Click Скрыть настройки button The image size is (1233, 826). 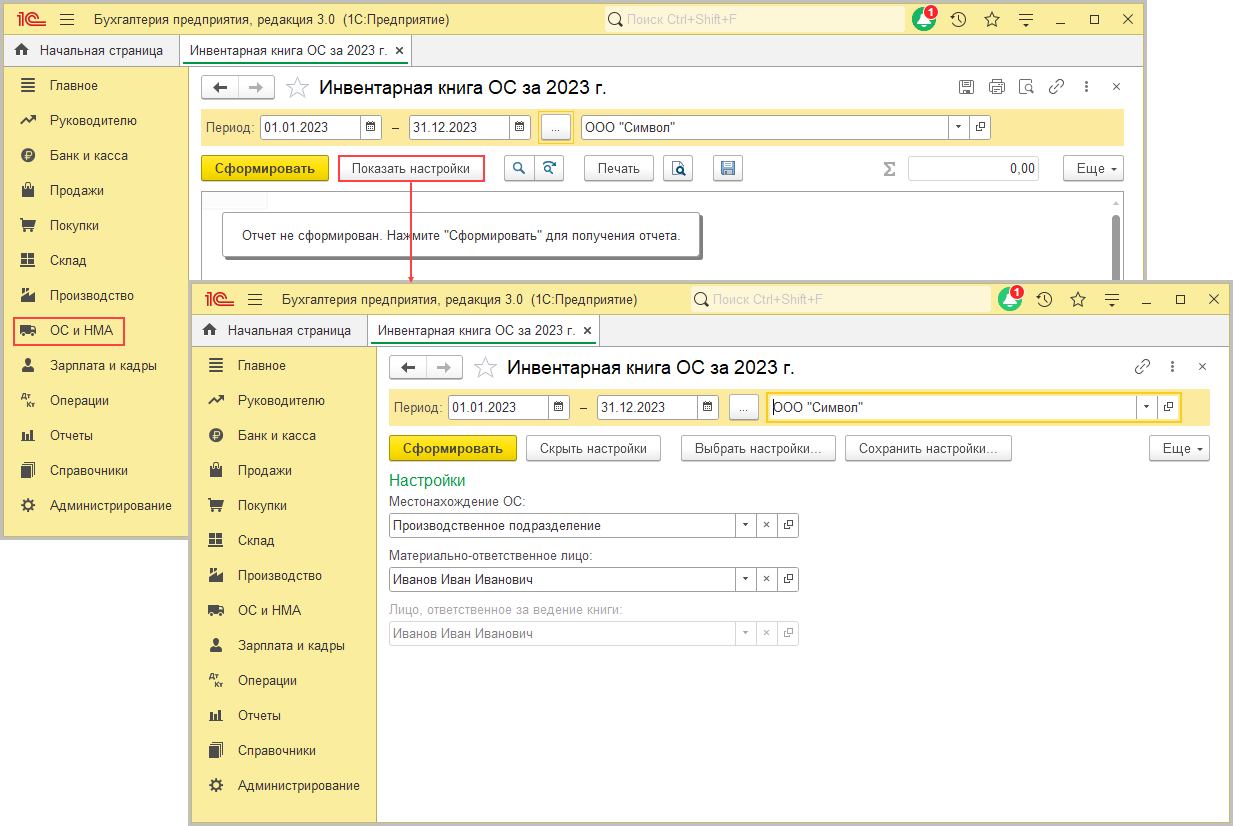pyautogui.click(x=593, y=448)
